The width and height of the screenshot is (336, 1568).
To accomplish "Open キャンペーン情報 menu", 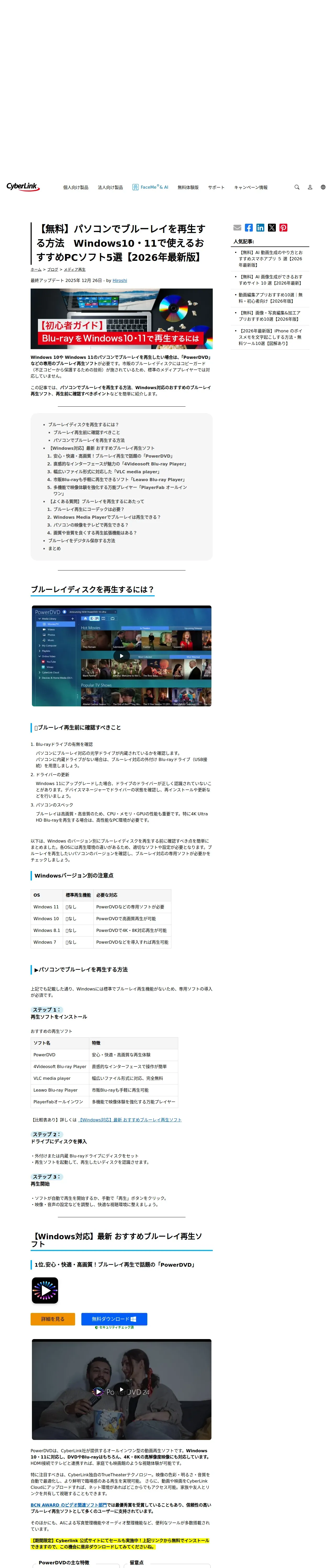I will pyautogui.click(x=251, y=187).
